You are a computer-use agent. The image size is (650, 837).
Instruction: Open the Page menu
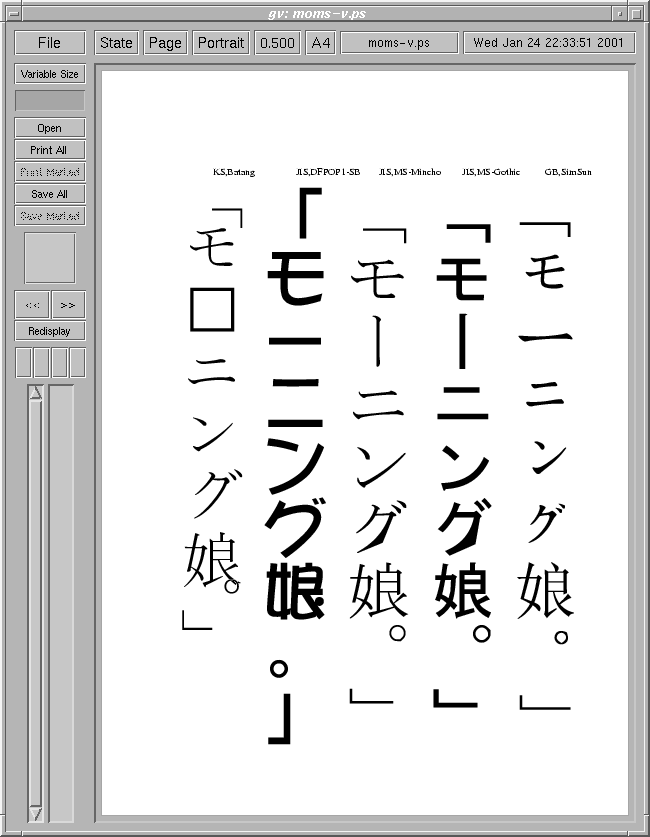point(165,43)
